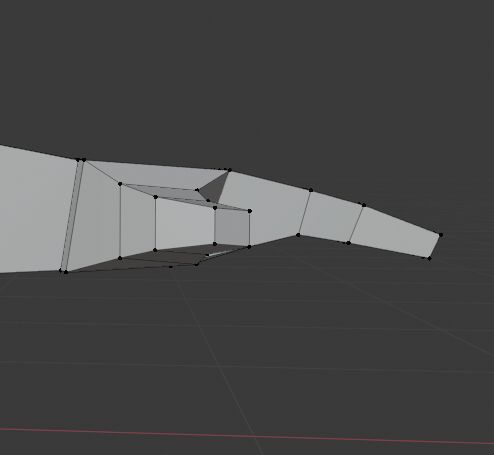Select the lower vertex at the mesh's tapered tip
The image size is (494, 455).
429,258
